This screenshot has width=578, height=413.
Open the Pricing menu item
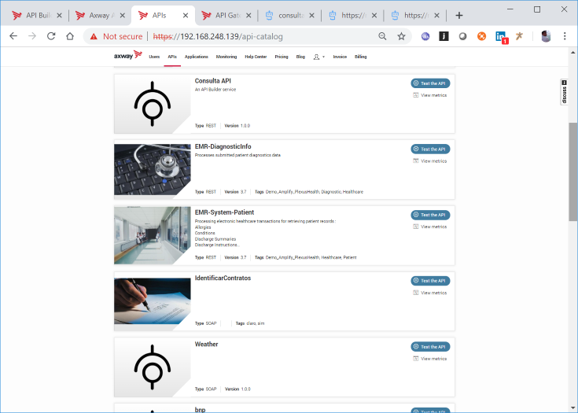281,57
